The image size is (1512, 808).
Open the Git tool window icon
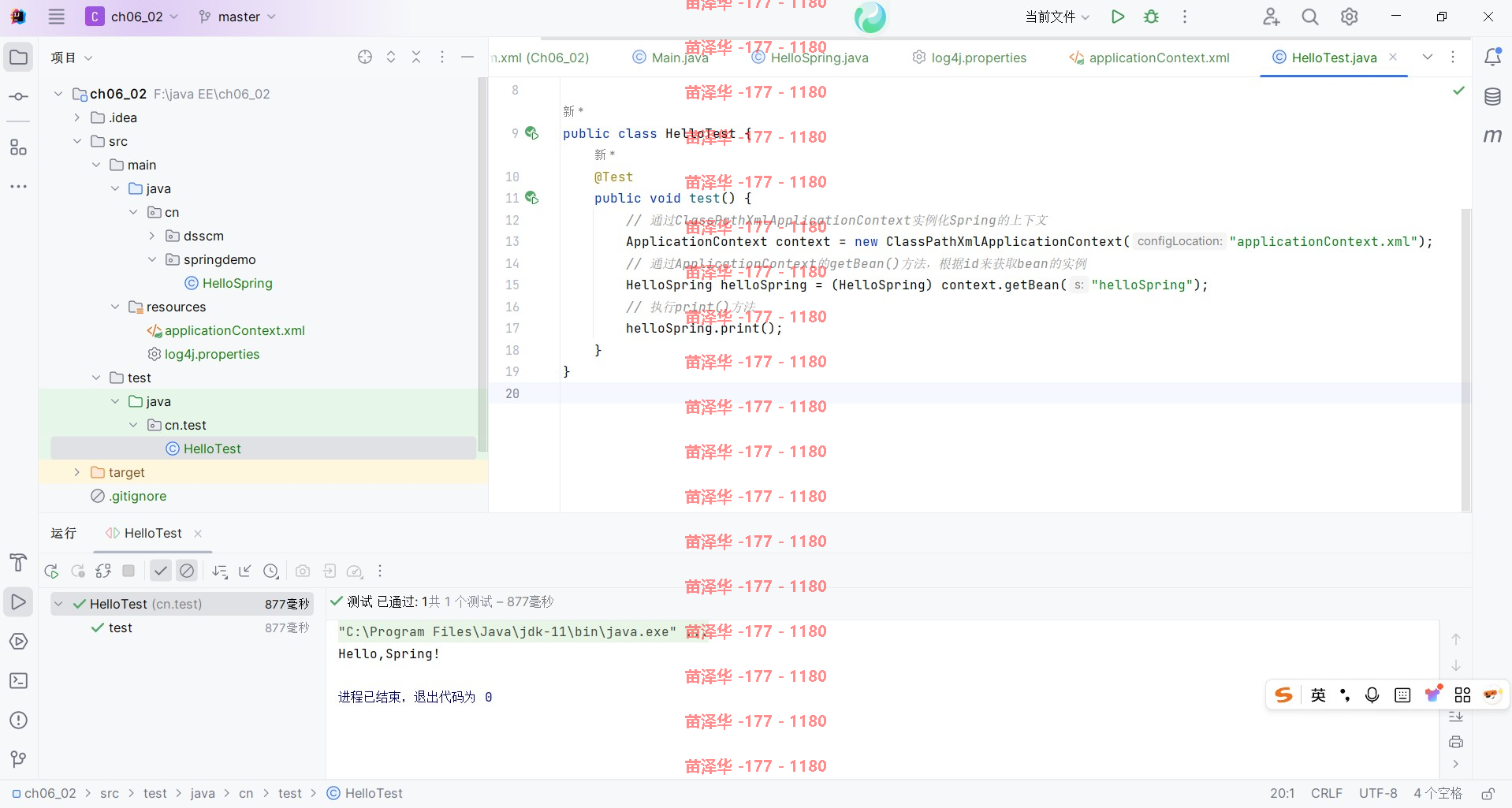[x=18, y=759]
